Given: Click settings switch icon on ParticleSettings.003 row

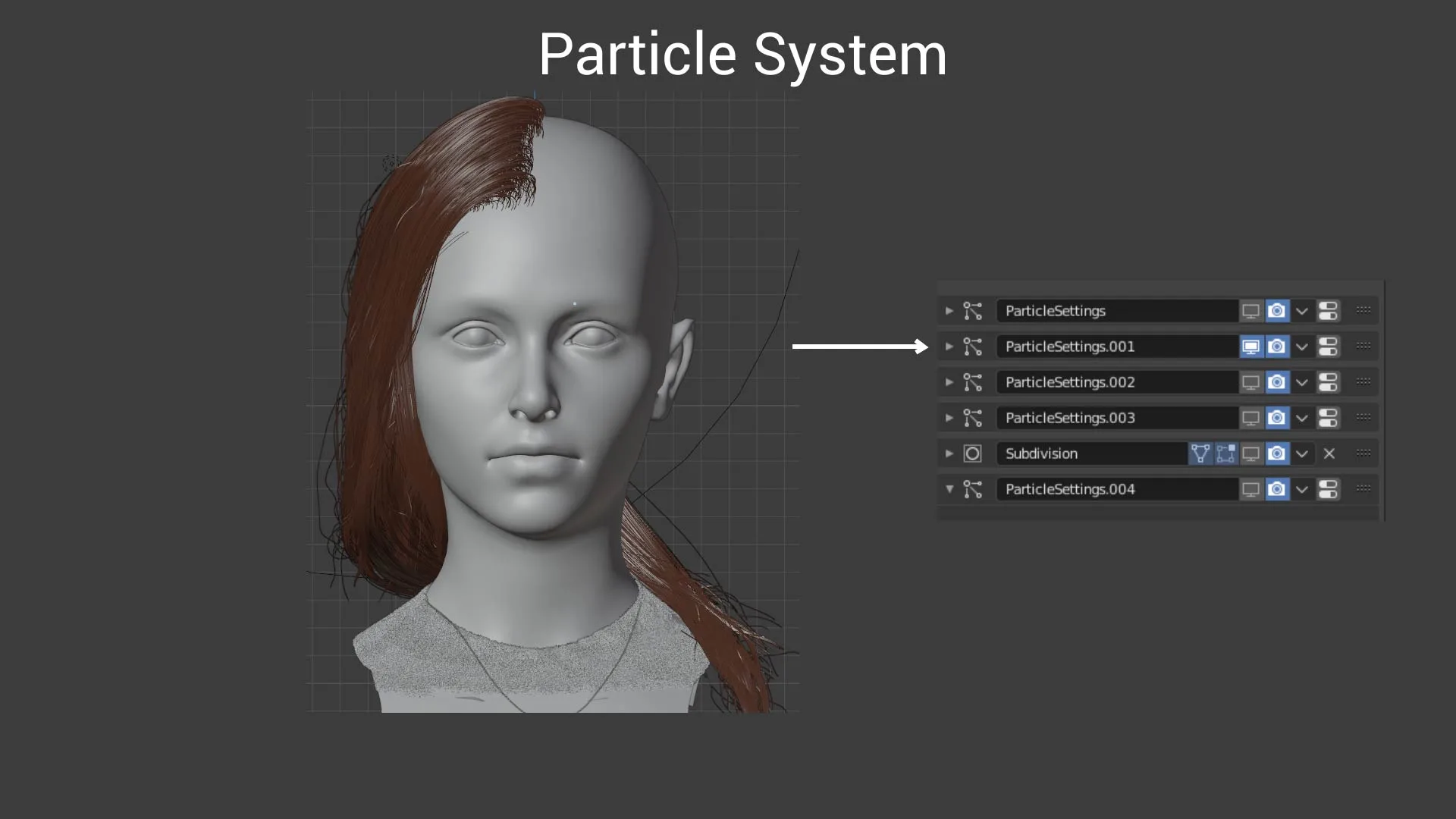Looking at the screenshot, I should (x=1328, y=418).
